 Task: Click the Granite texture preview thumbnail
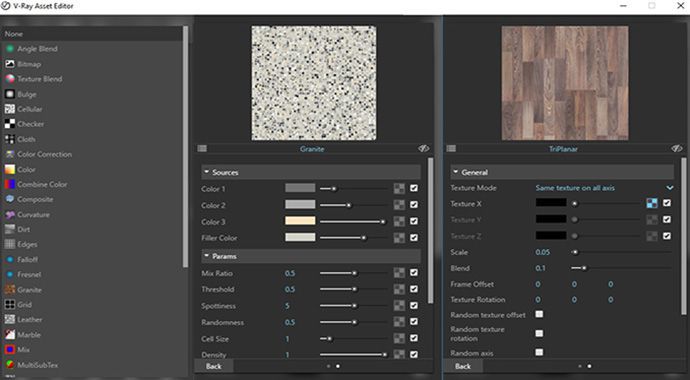[314, 83]
